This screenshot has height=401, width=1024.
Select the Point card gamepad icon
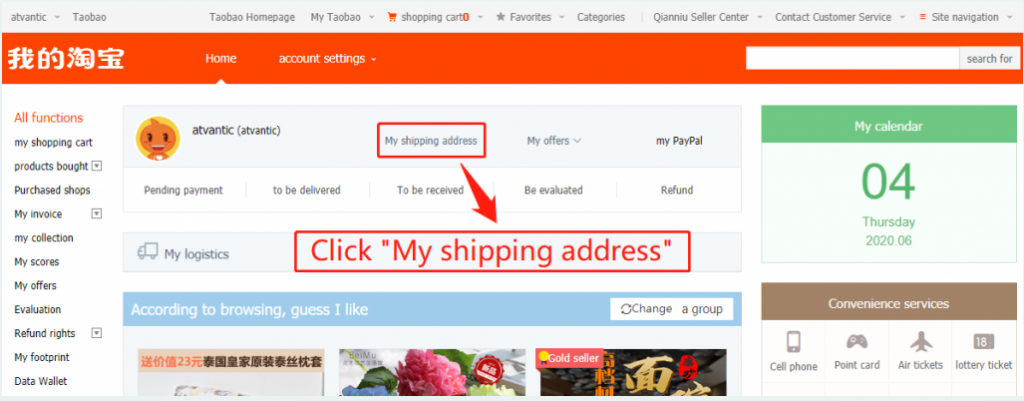click(857, 342)
